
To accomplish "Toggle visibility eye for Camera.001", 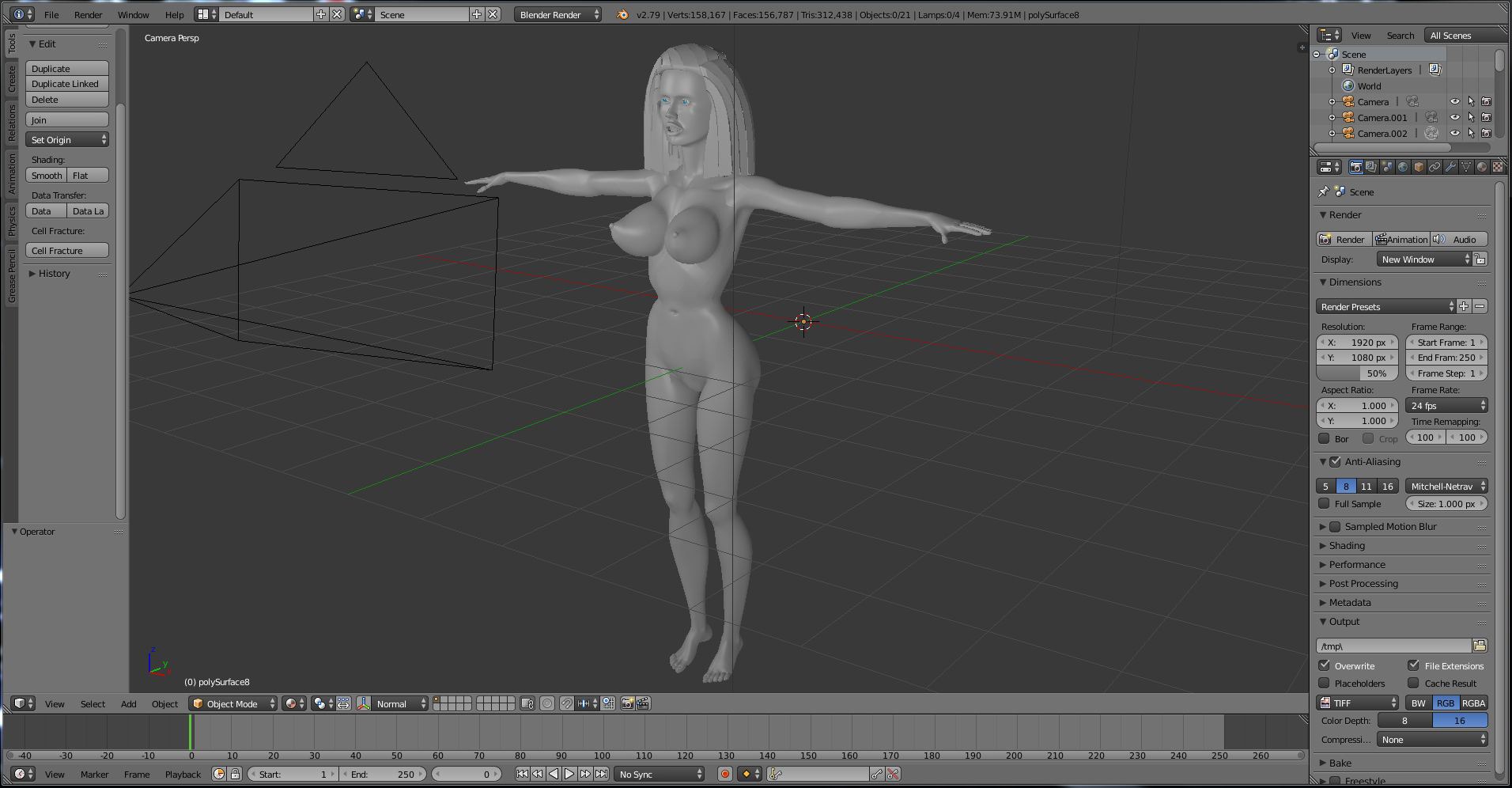I will point(1454,117).
